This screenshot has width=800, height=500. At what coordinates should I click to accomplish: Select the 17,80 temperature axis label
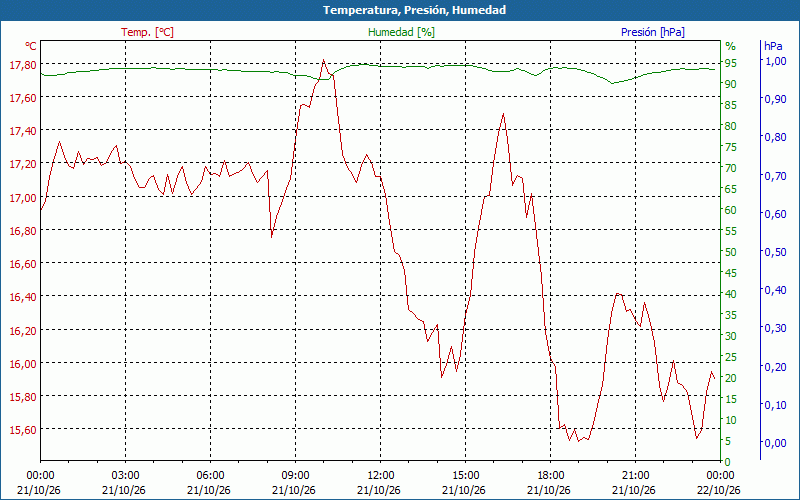pyautogui.click(x=23, y=65)
